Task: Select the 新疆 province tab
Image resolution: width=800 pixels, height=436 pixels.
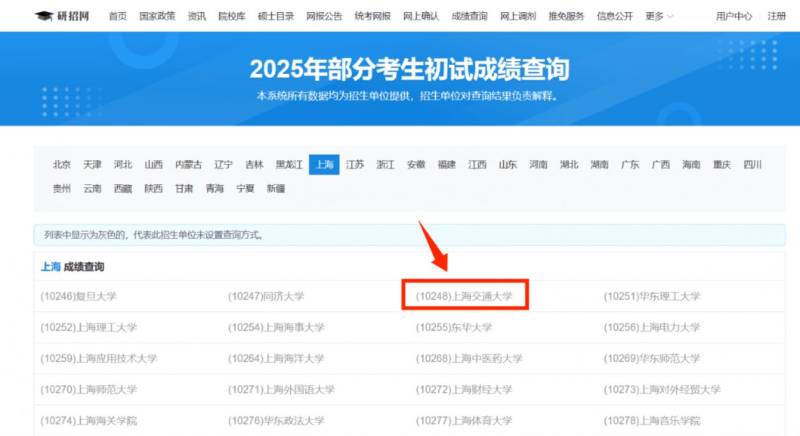Action: pyautogui.click(x=276, y=189)
